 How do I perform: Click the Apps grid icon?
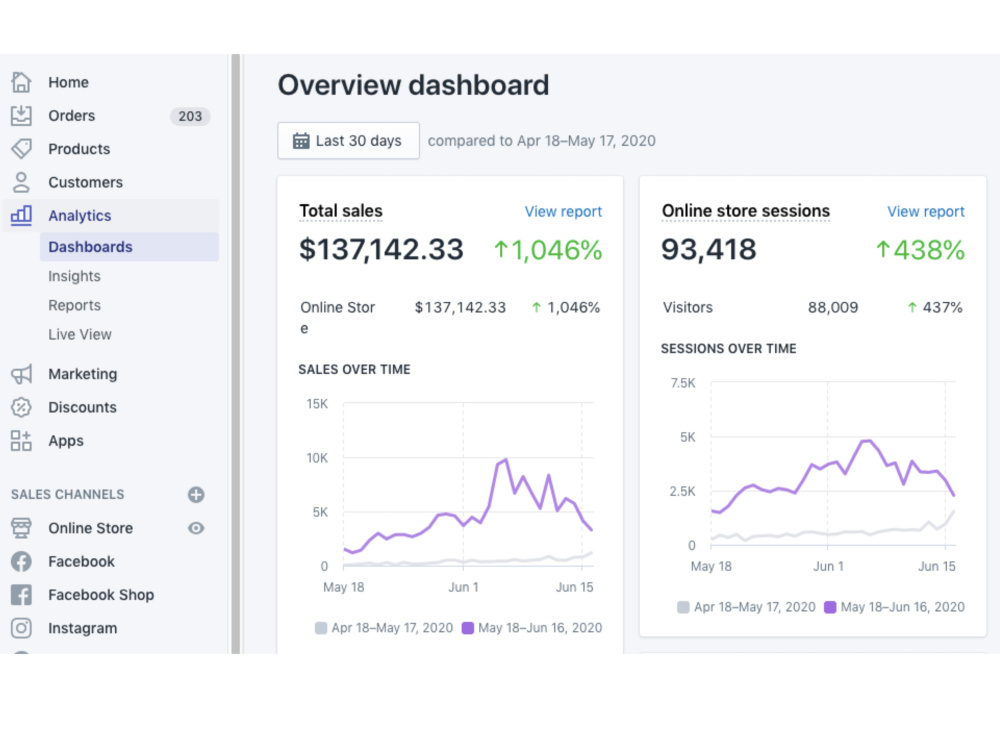[21, 441]
